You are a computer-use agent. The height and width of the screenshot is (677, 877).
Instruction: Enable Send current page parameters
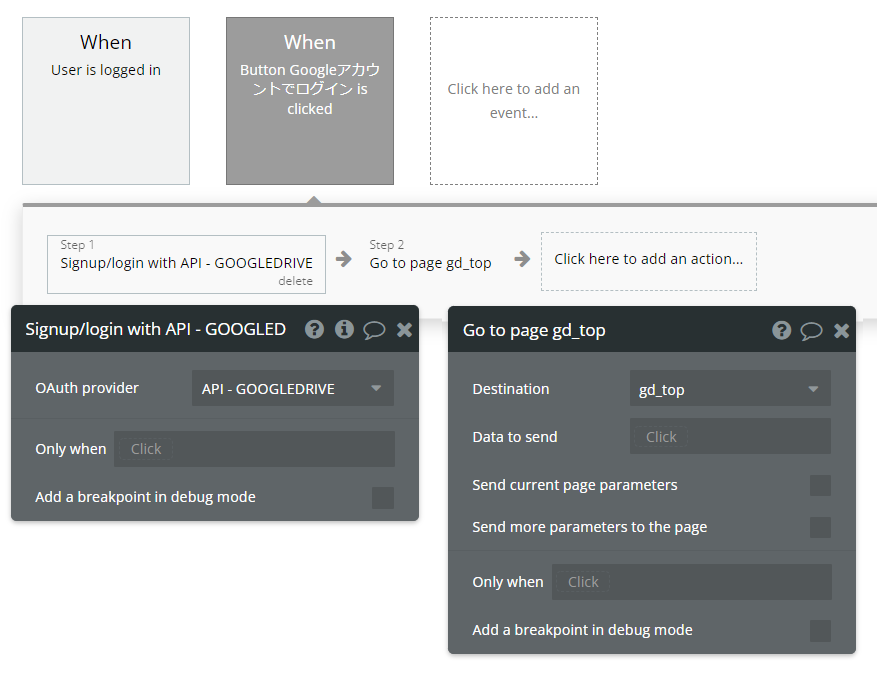pyautogui.click(x=821, y=485)
